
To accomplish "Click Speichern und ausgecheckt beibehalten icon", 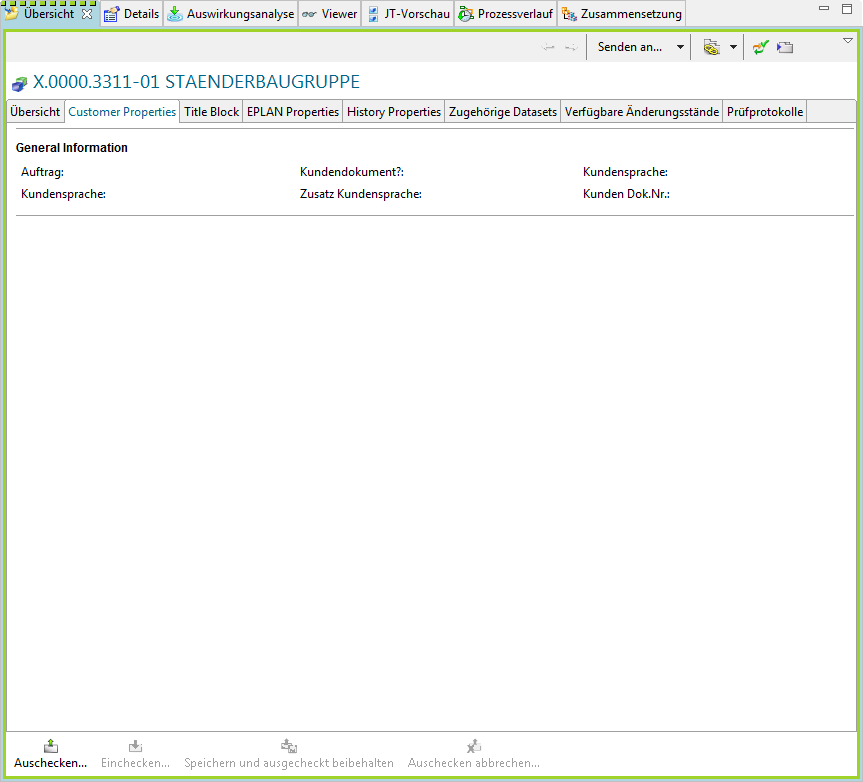I will (x=288, y=746).
